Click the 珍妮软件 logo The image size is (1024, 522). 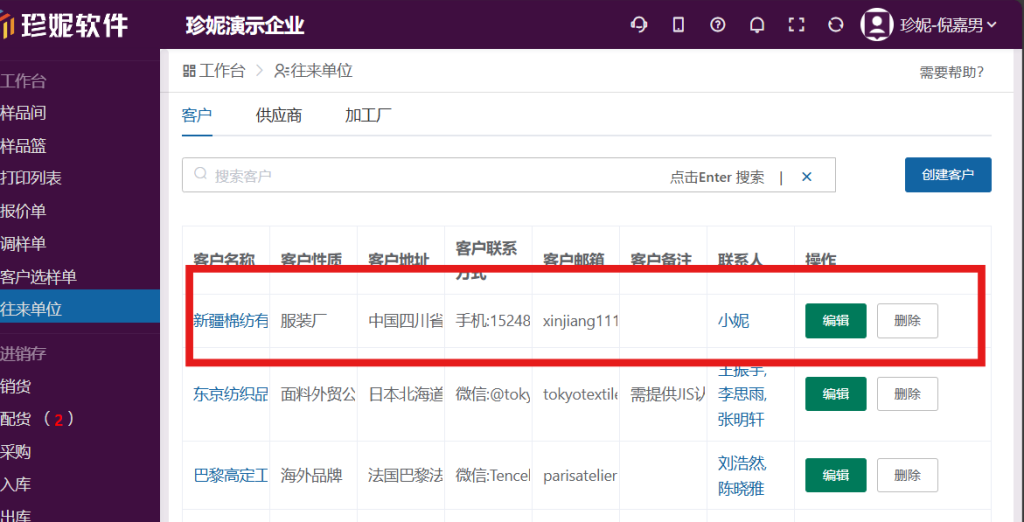click(x=64, y=25)
